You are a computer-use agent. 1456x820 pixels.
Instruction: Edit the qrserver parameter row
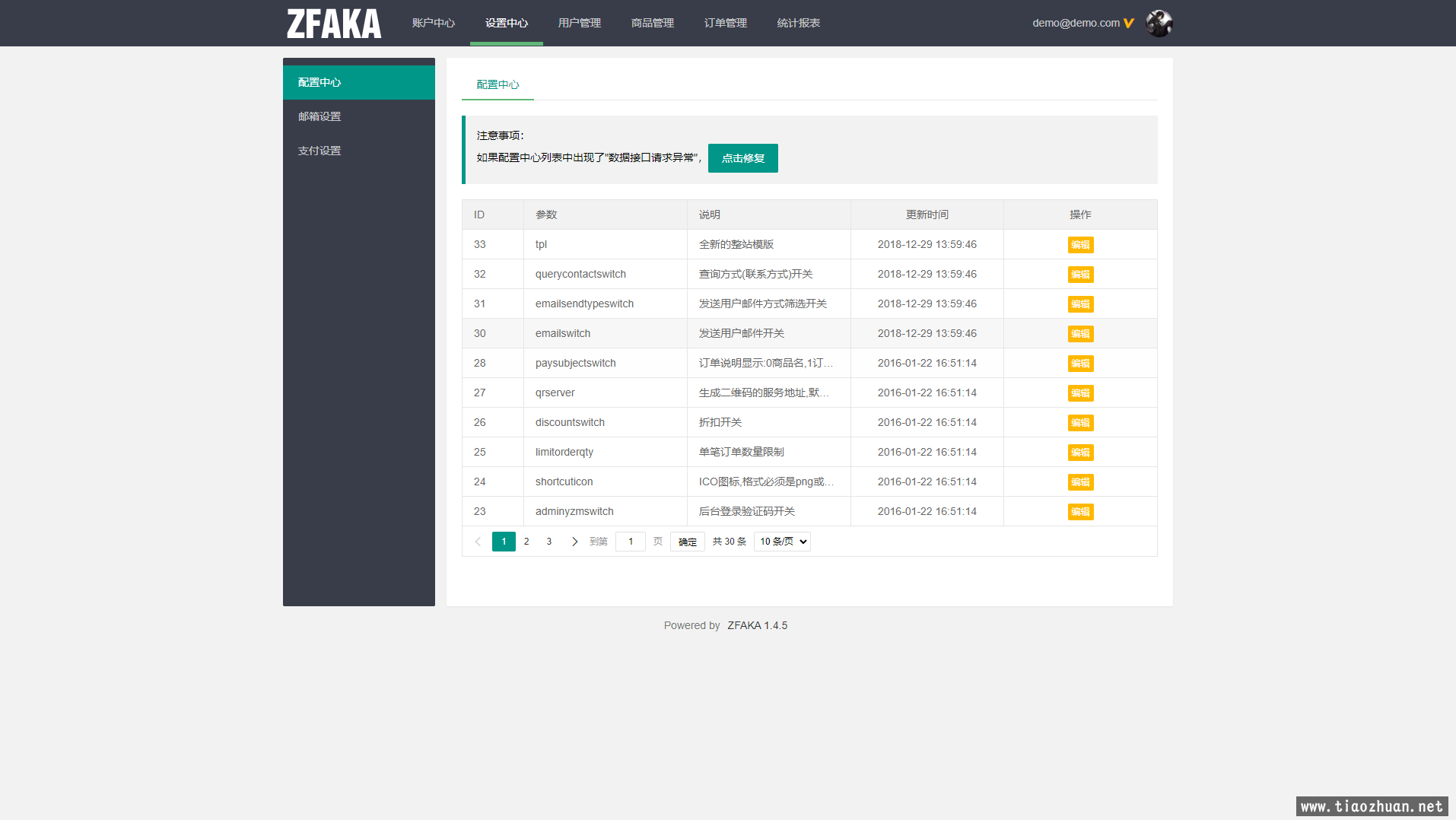[1079, 393]
